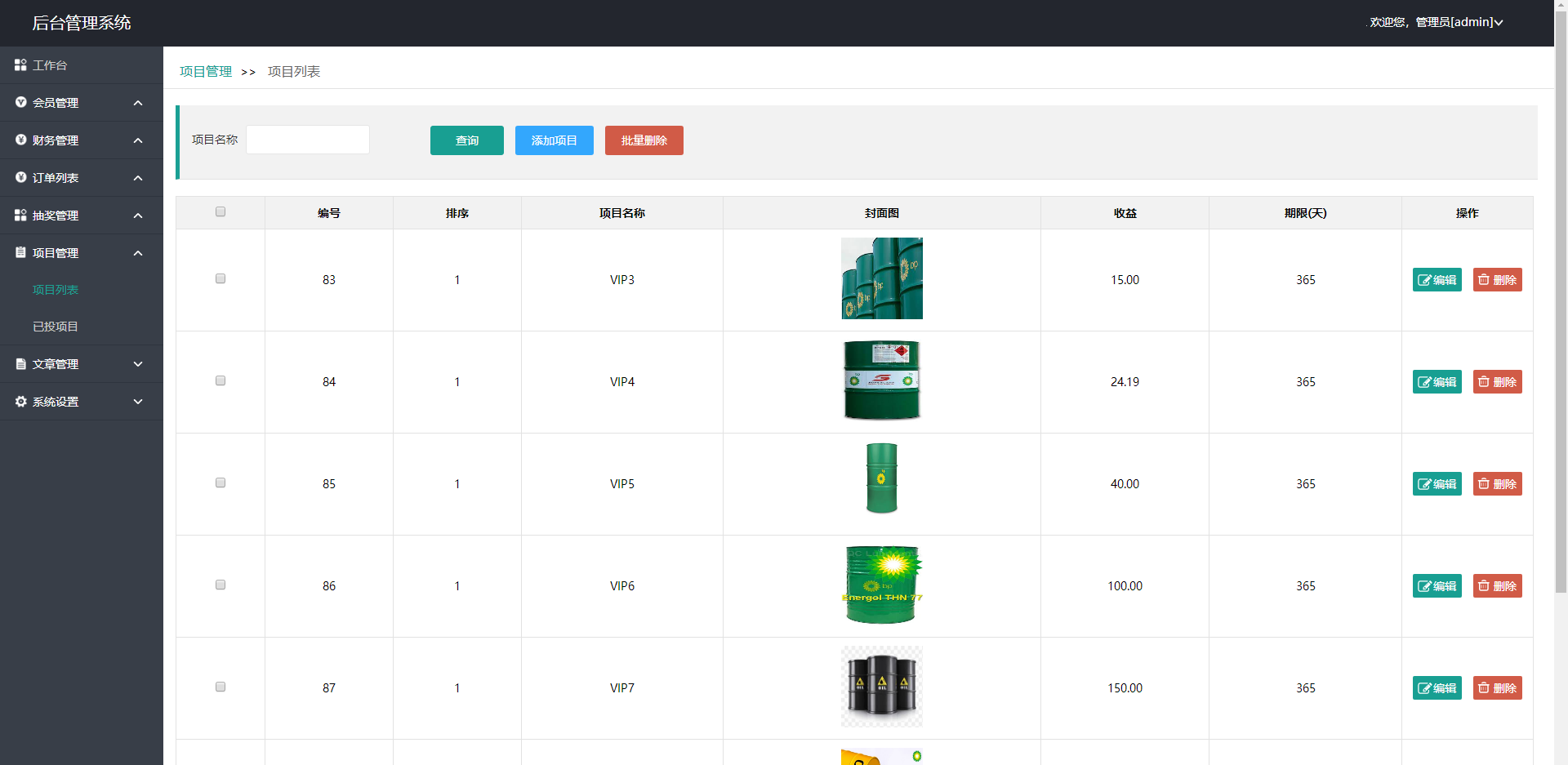Focus the 项目名称 search input field
The image size is (1568, 765).
[x=308, y=140]
